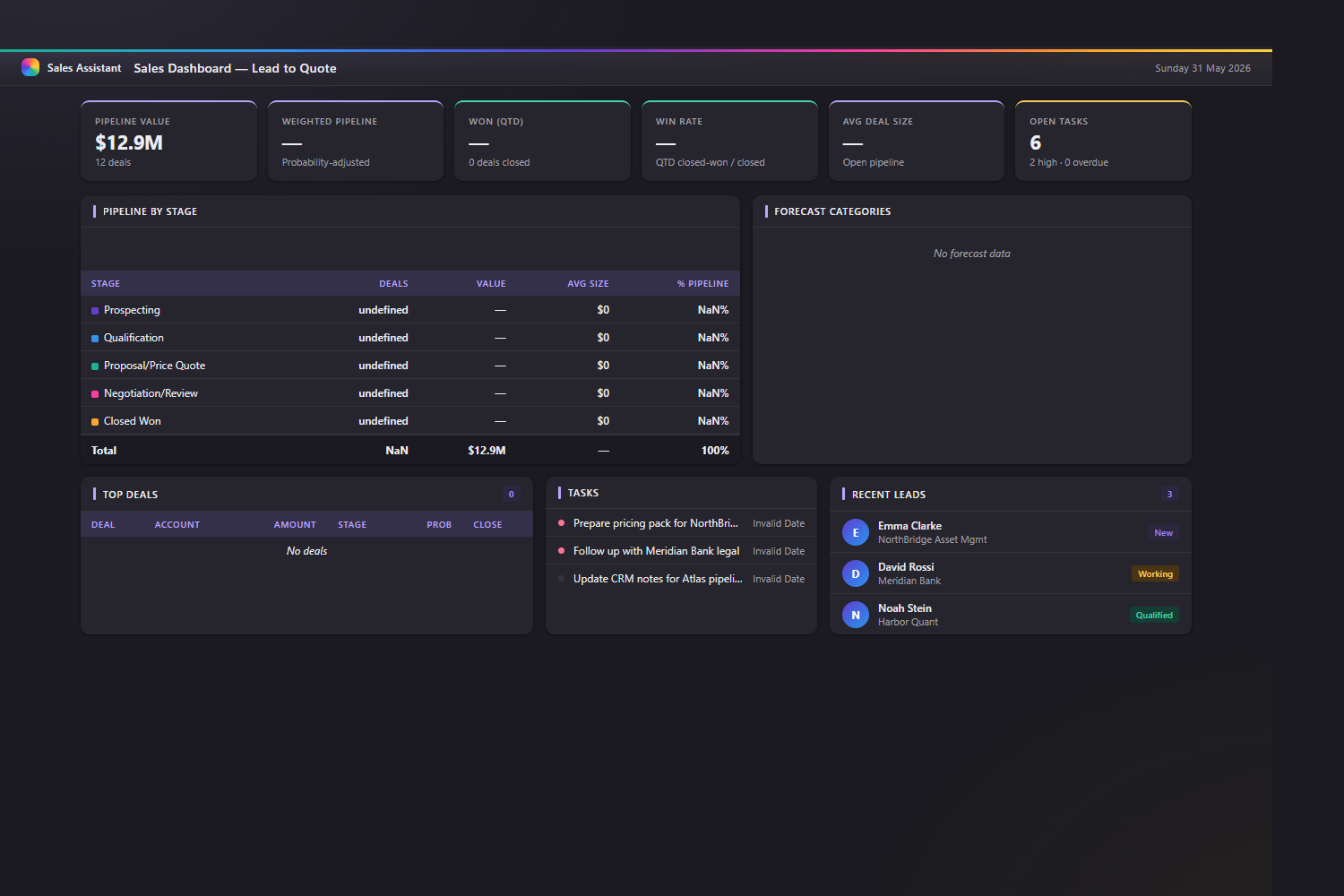Click the Forecast Categories panel heading
This screenshot has height=896, width=1344.
coord(832,211)
